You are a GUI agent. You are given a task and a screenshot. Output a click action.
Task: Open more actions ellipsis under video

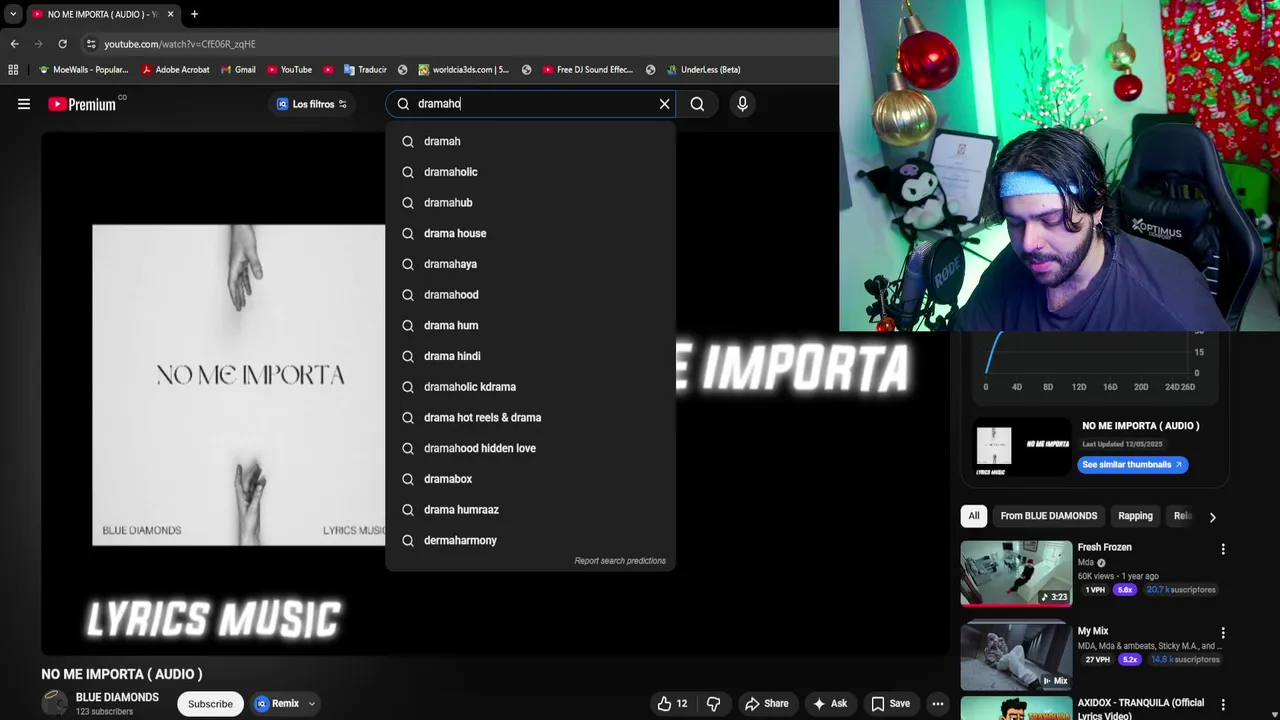[938, 704]
